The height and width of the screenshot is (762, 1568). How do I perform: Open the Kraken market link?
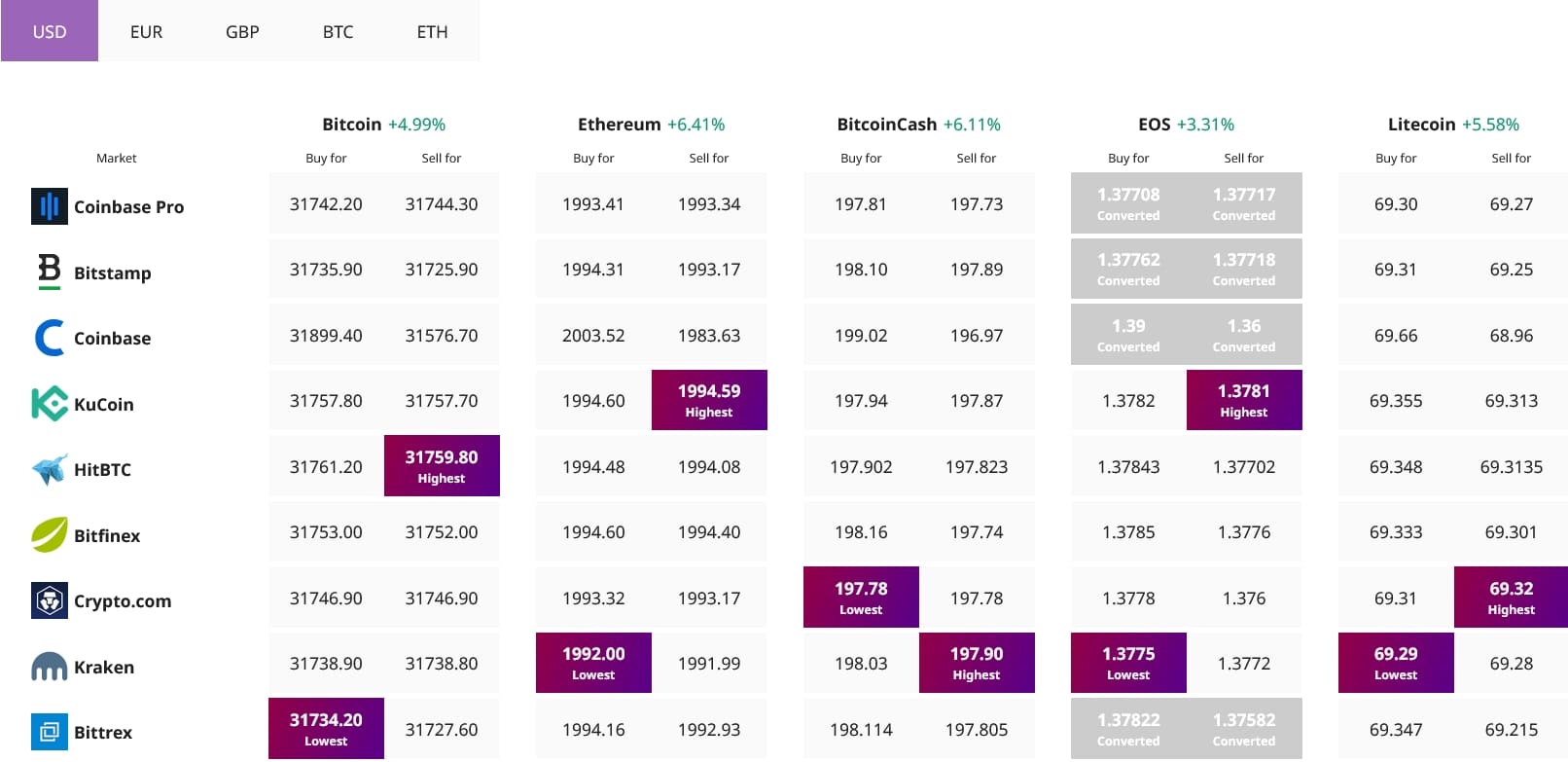click(x=104, y=667)
